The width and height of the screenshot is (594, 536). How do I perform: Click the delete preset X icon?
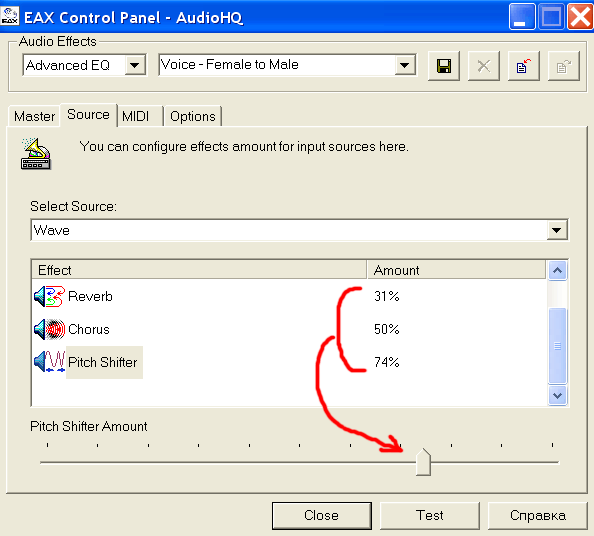[x=484, y=66]
